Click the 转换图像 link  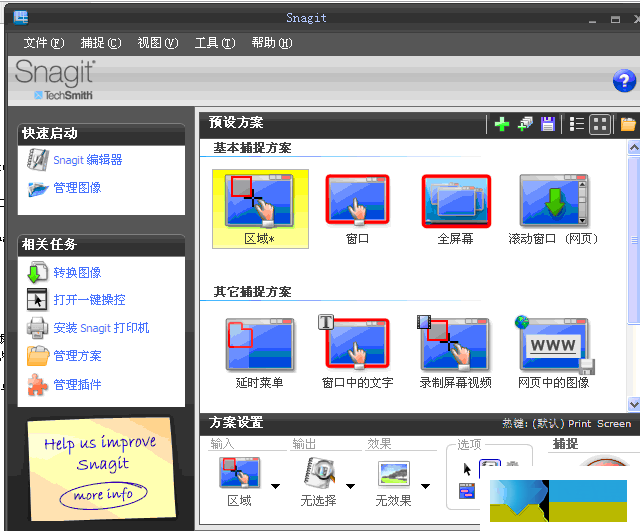tap(78, 272)
